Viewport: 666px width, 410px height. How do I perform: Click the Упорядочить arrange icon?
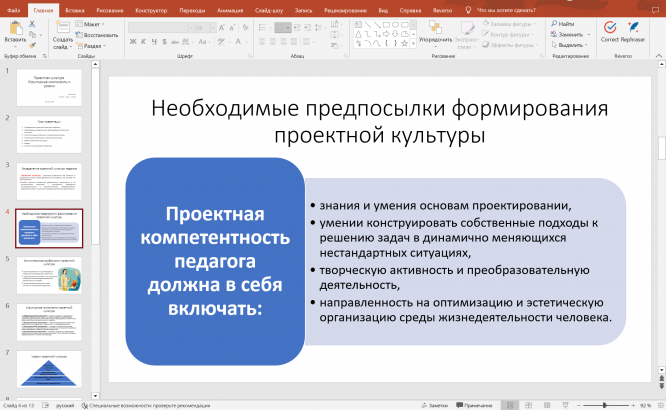pyautogui.click(x=434, y=29)
